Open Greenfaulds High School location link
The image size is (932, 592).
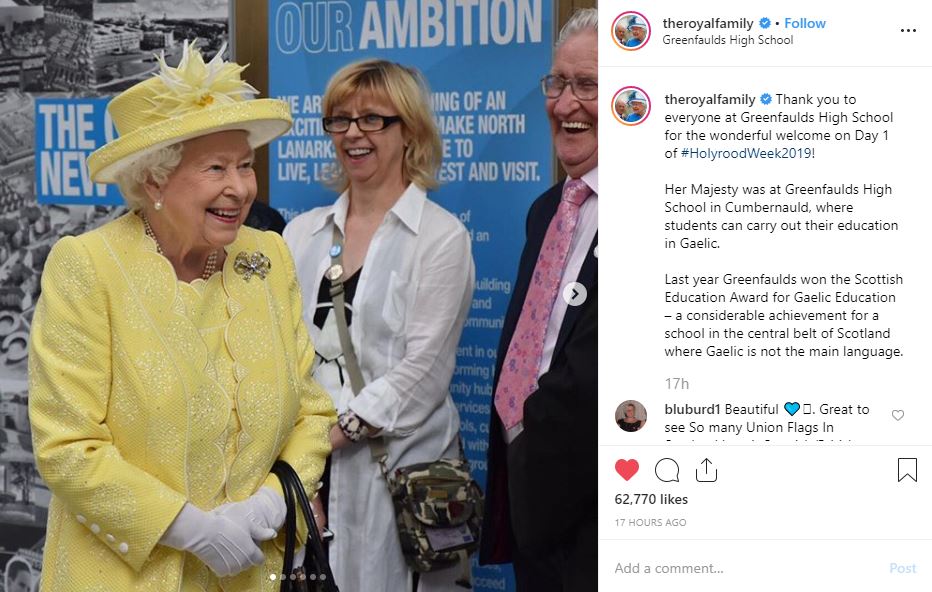pos(728,40)
